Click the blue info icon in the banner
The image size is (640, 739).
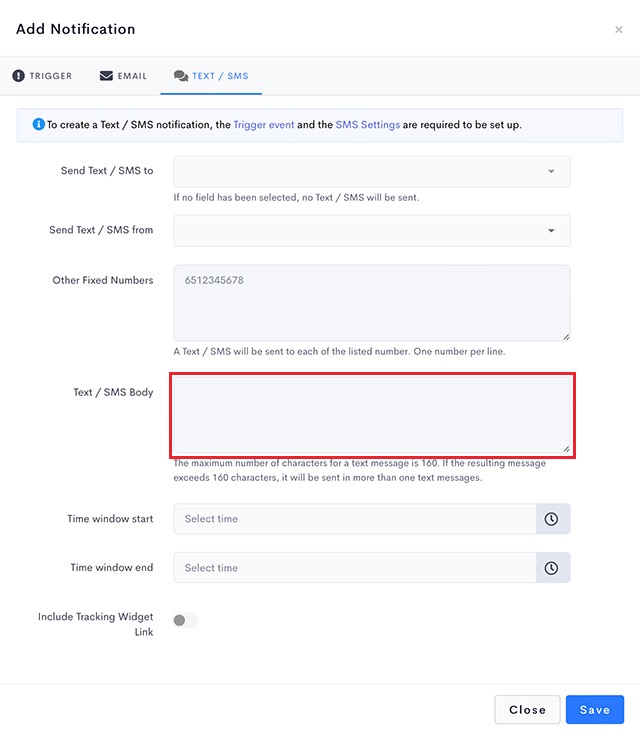[38, 125]
